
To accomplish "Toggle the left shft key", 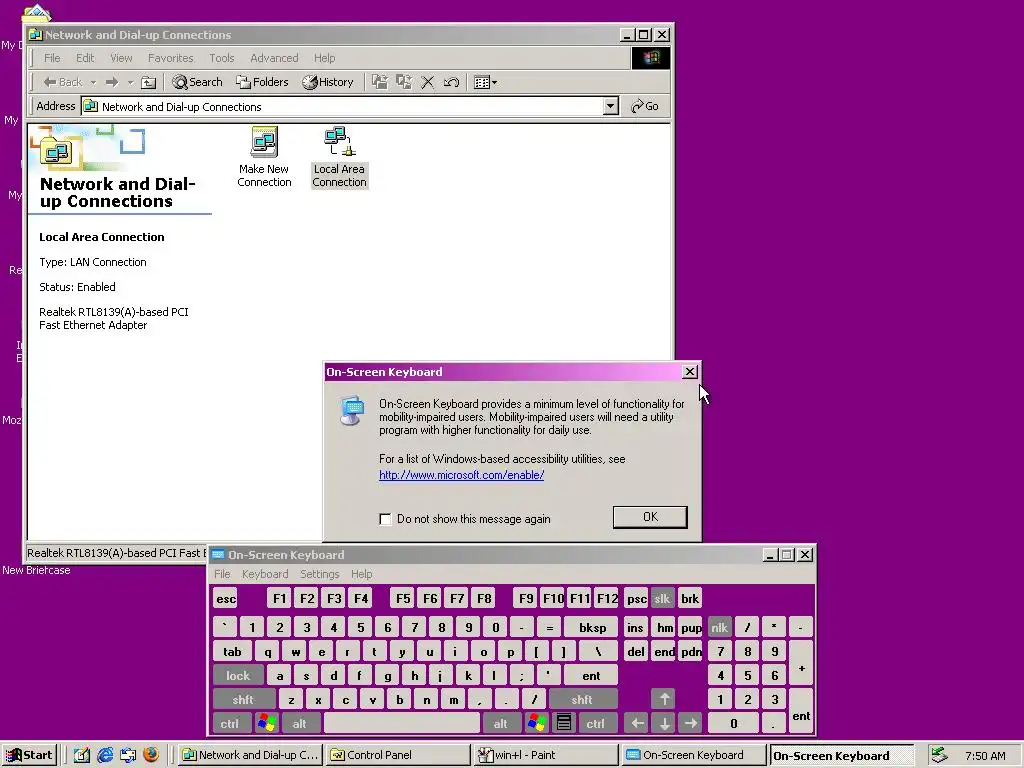I will [243, 700].
